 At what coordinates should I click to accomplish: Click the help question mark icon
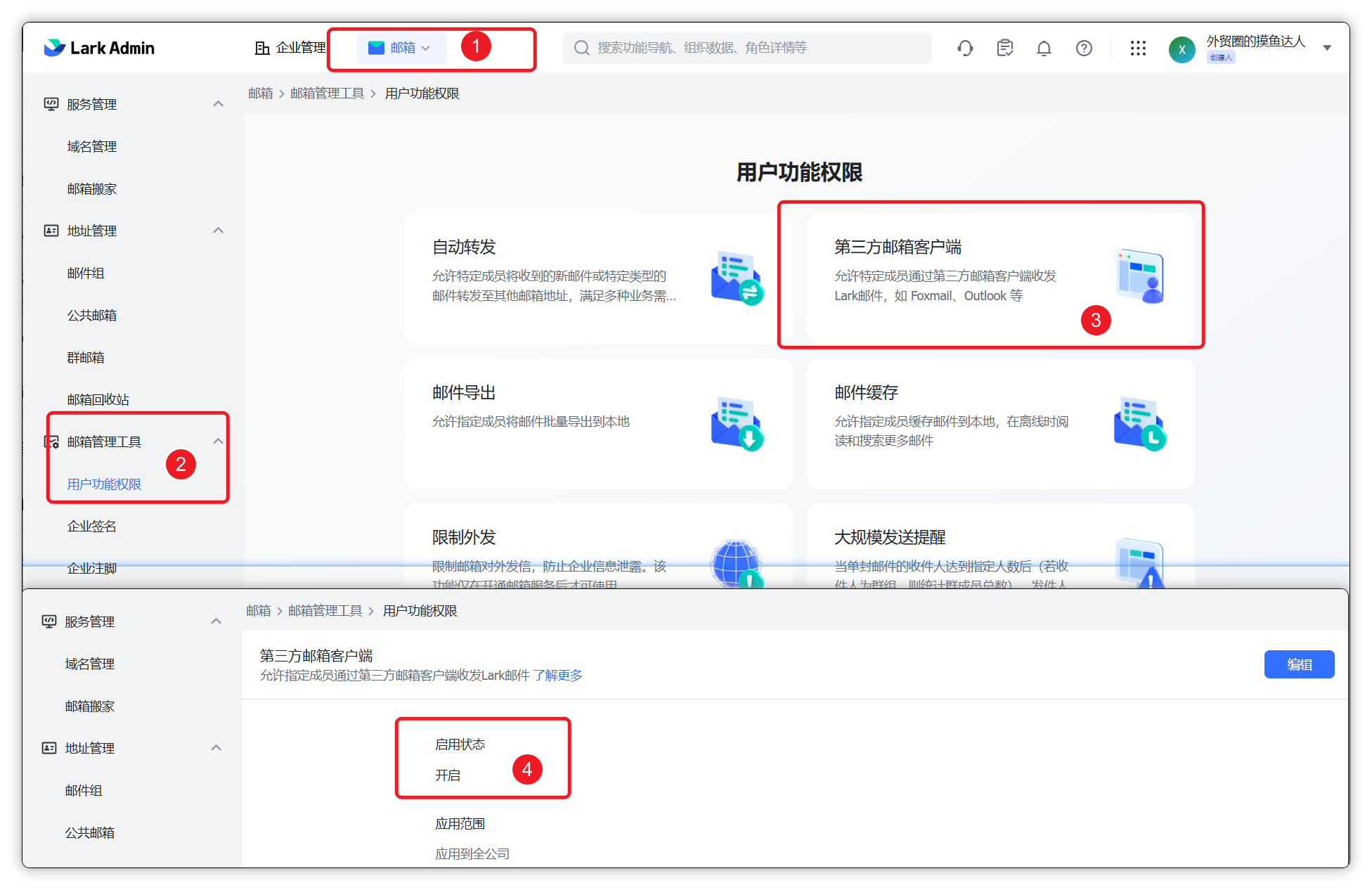click(x=1084, y=48)
